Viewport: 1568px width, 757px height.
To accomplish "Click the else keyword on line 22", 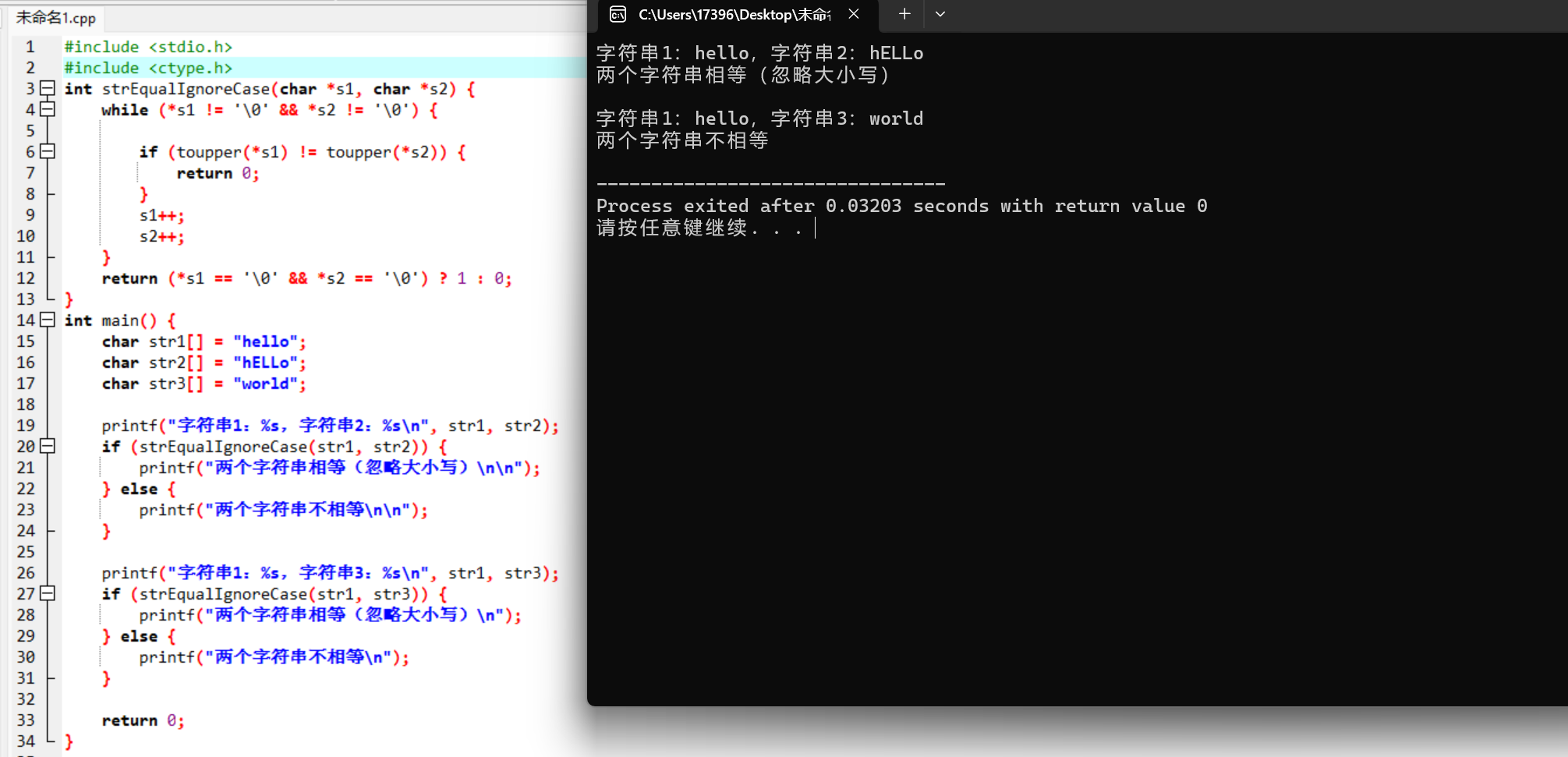I will click(139, 489).
